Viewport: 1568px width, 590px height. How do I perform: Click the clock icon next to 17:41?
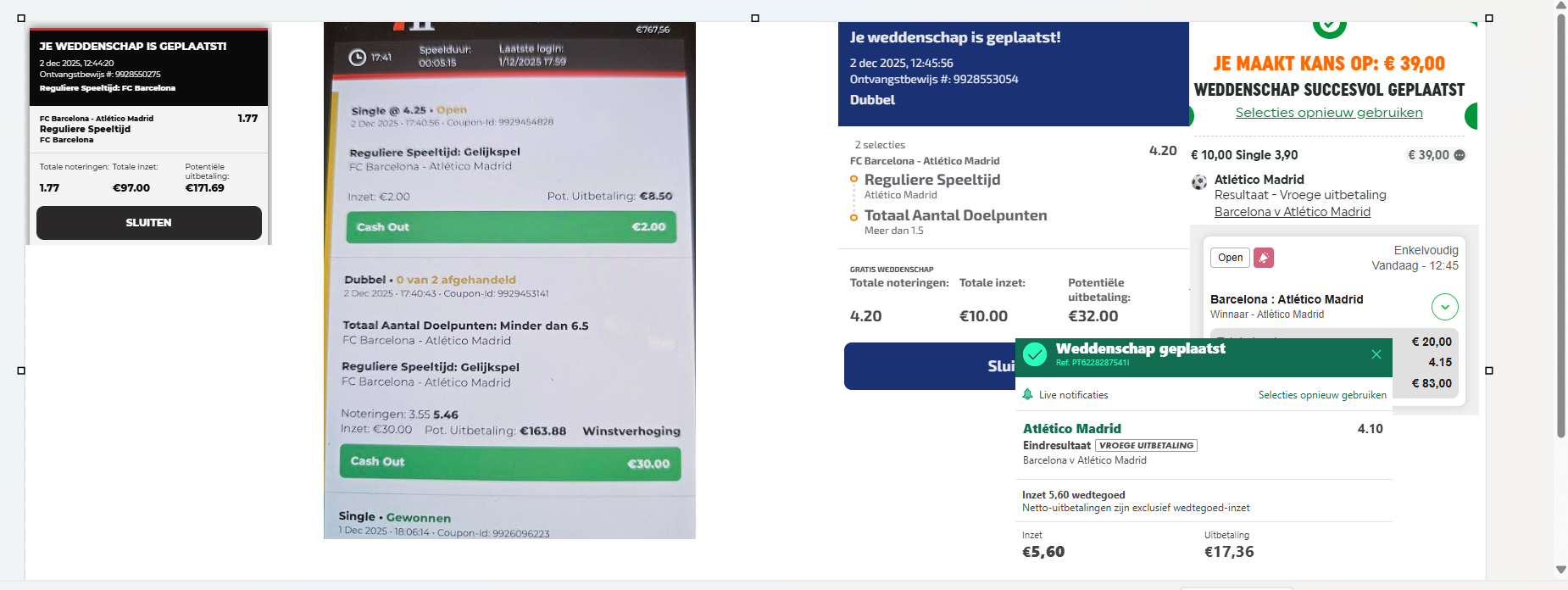point(358,58)
